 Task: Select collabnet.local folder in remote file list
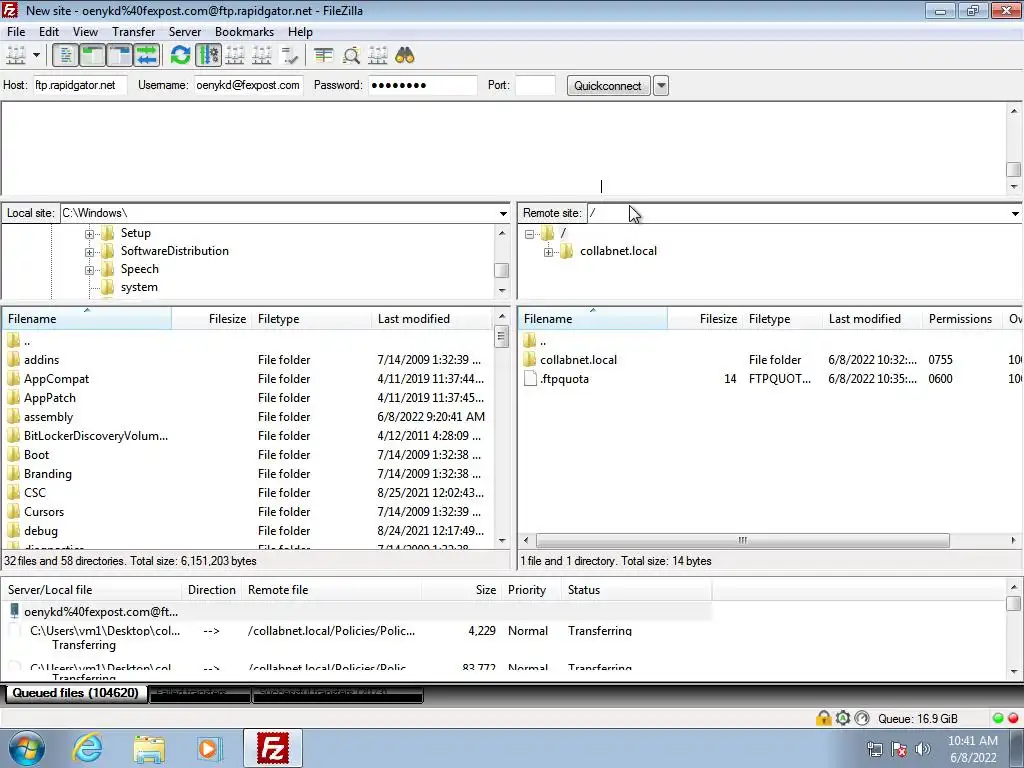pyautogui.click(x=771, y=360)
